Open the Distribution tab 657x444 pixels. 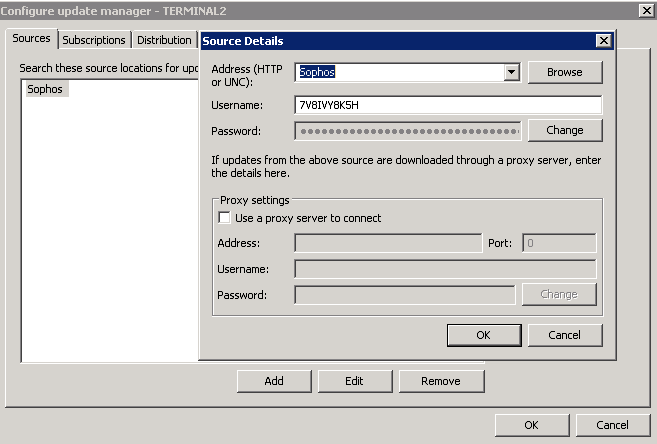pyautogui.click(x=164, y=40)
